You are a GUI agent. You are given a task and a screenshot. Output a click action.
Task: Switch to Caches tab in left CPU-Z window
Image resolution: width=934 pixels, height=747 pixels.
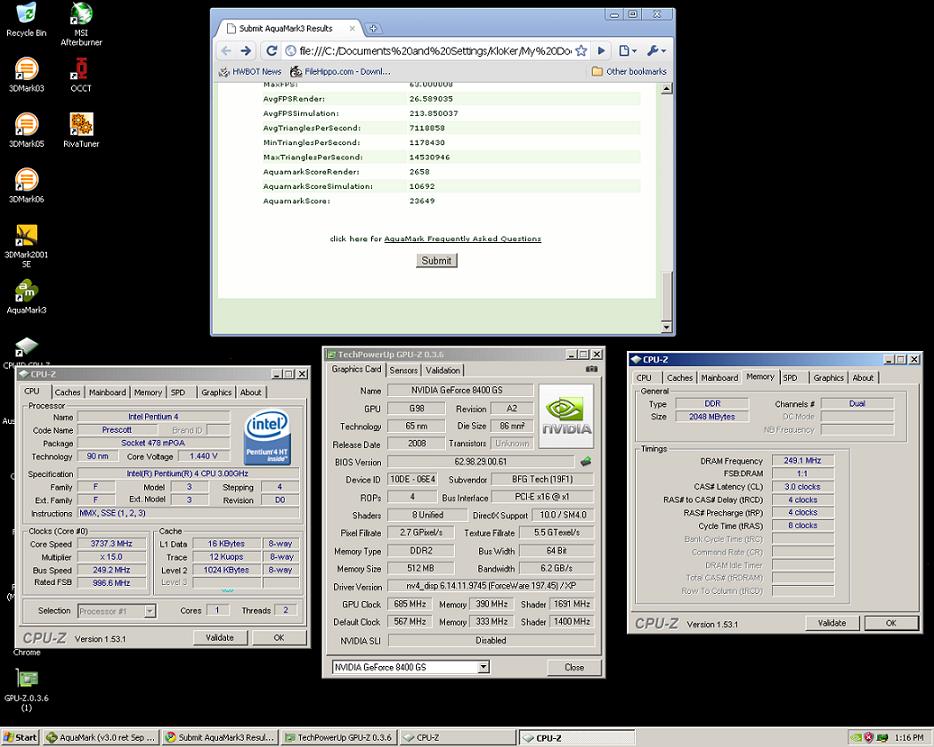(67, 392)
